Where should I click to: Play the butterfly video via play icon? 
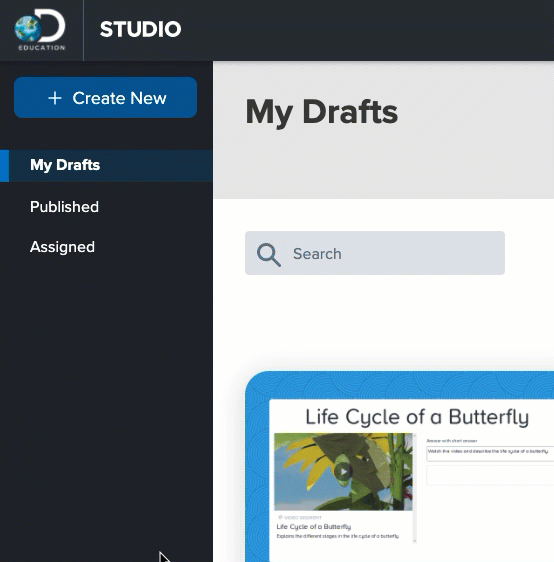[x=343, y=471]
